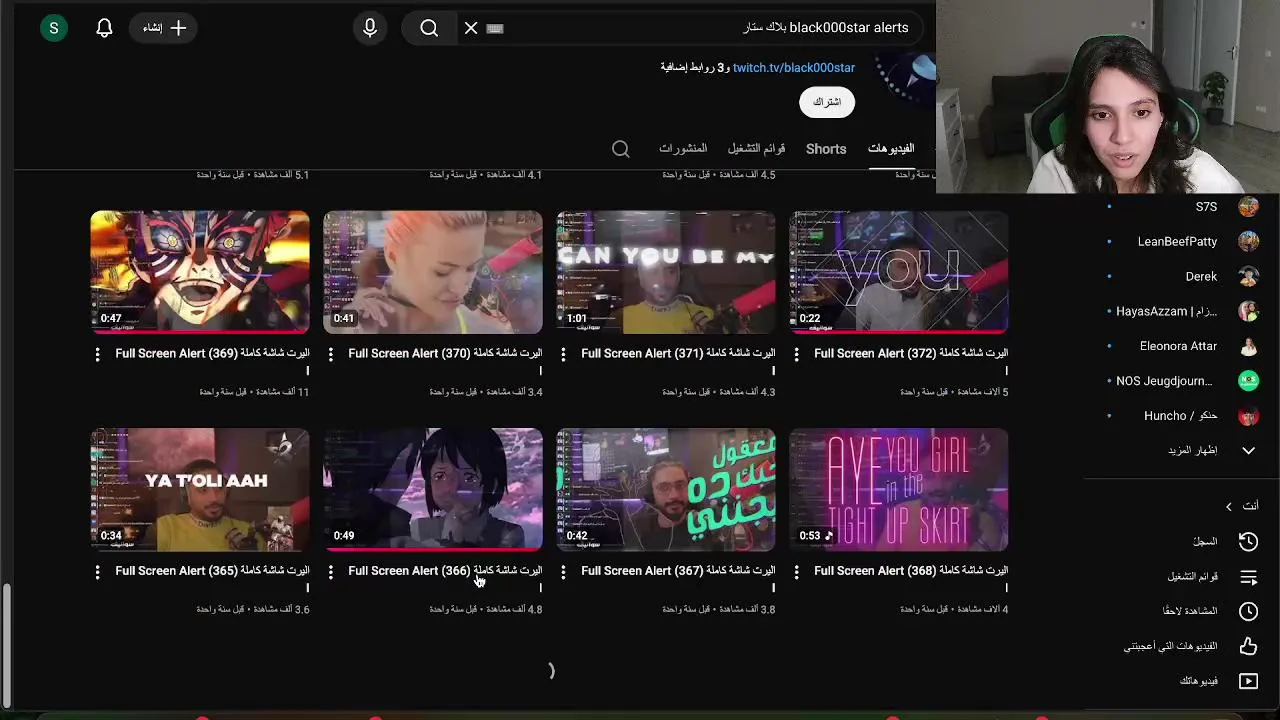The image size is (1280, 720).
Task: Open the S7S subscription channel
Action: click(1180, 207)
